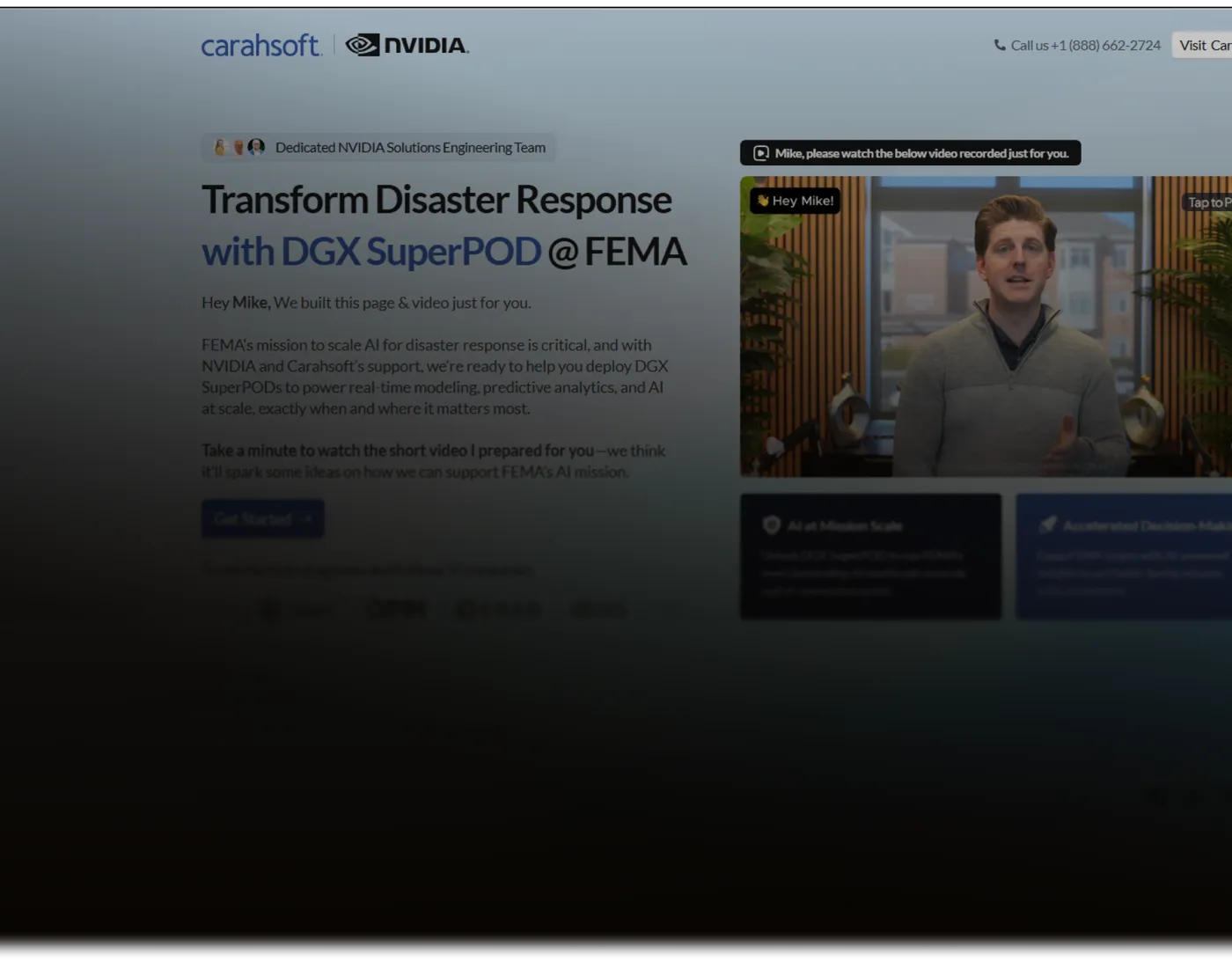This screenshot has height=961, width=1232.
Task: Click the play icon in video banner
Action: pyautogui.click(x=761, y=153)
